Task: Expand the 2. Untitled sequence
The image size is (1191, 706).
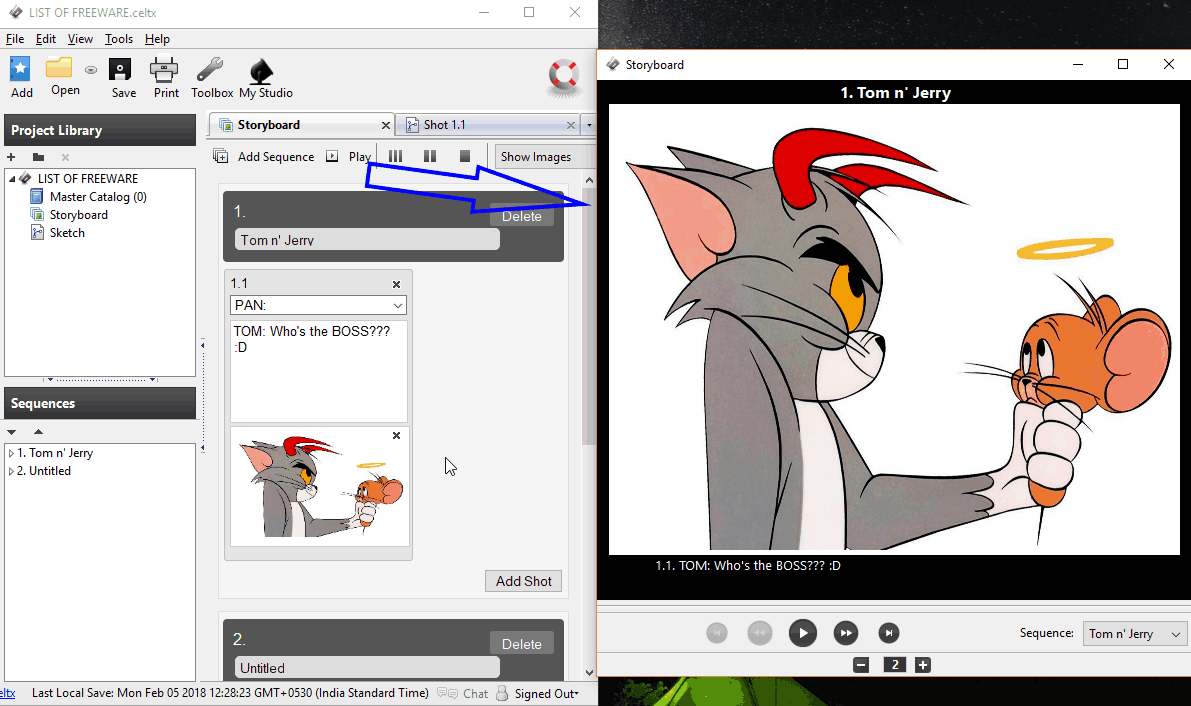Action: click(11, 471)
